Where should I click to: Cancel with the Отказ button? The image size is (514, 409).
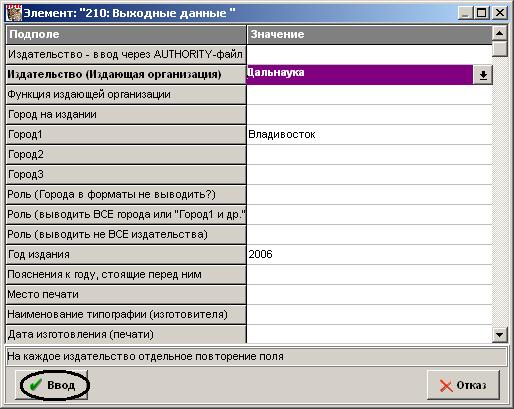click(463, 385)
